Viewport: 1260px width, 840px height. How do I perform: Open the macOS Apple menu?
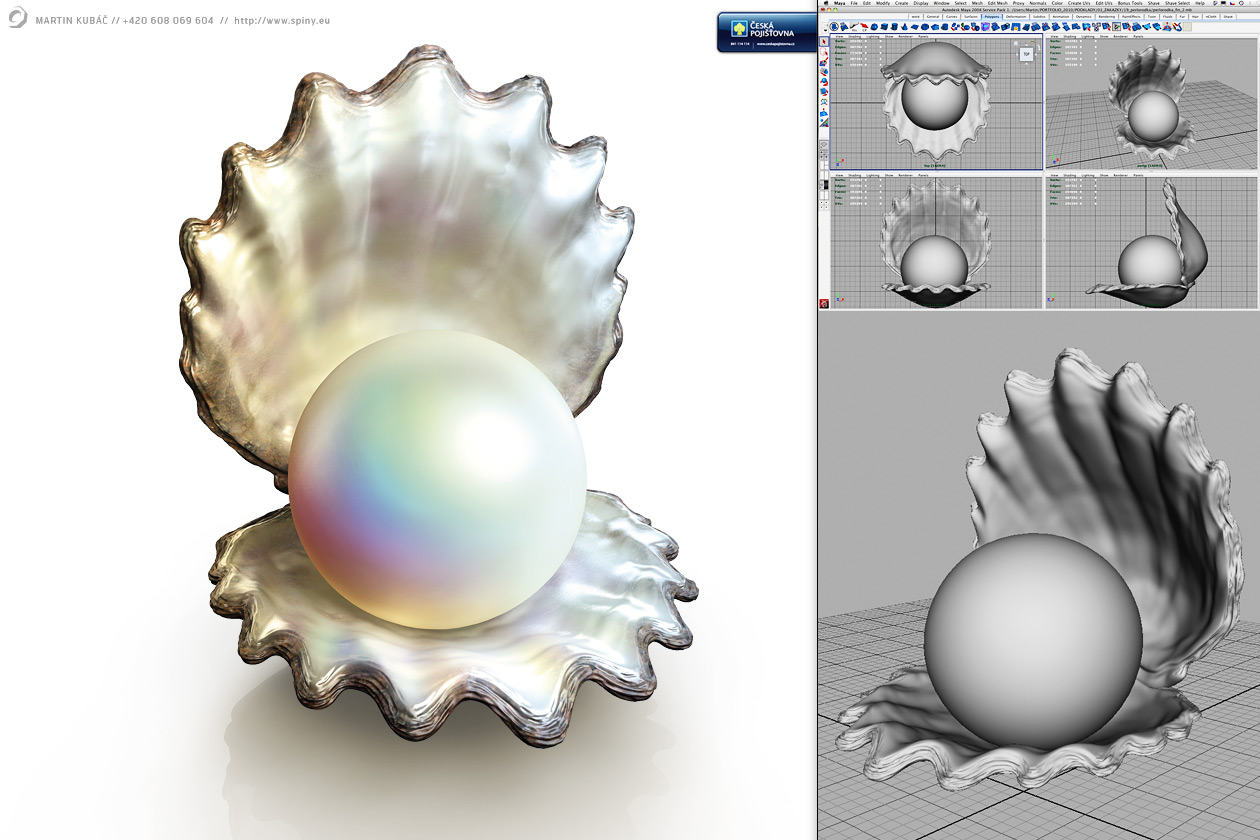[825, 3]
